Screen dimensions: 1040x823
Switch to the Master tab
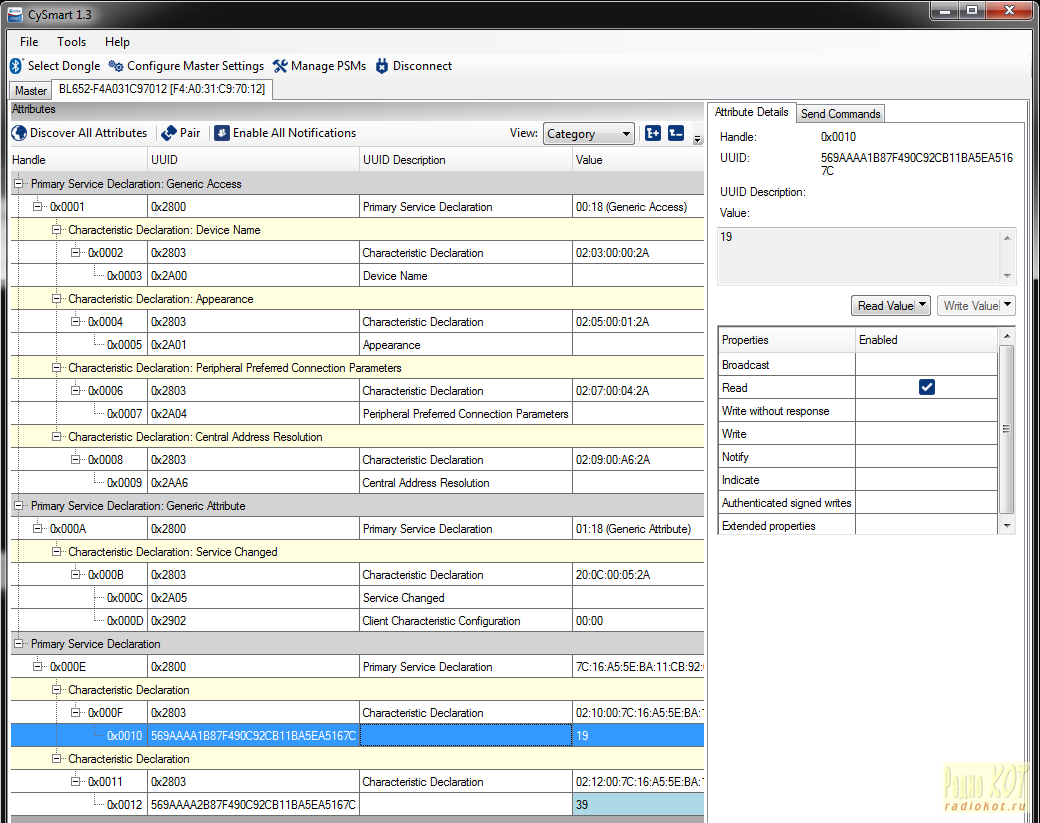pyautogui.click(x=31, y=91)
